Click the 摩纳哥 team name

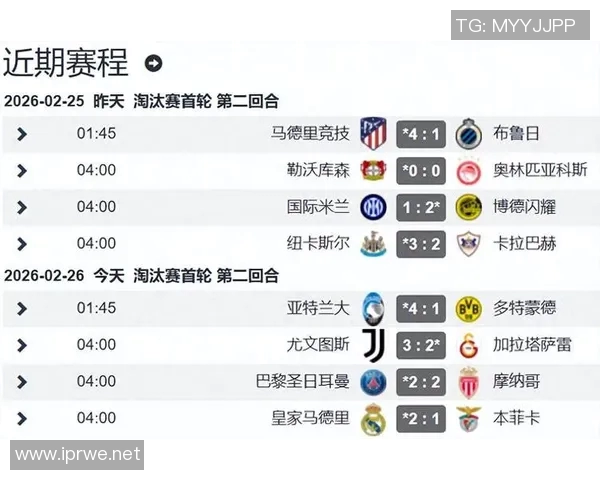517,381
